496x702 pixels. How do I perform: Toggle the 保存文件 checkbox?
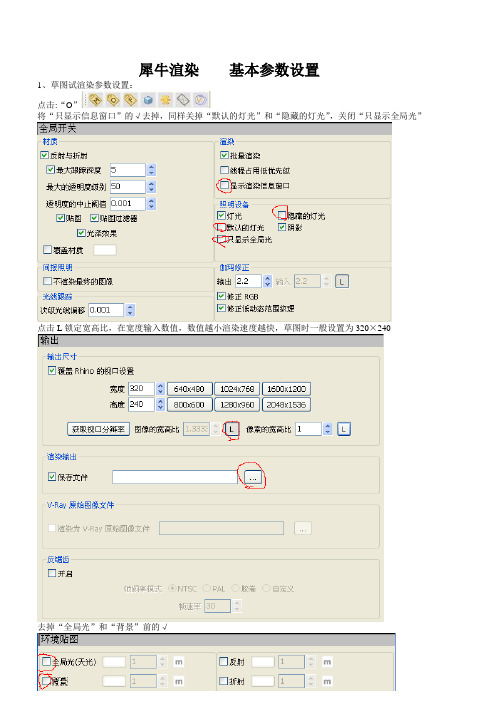click(x=52, y=477)
